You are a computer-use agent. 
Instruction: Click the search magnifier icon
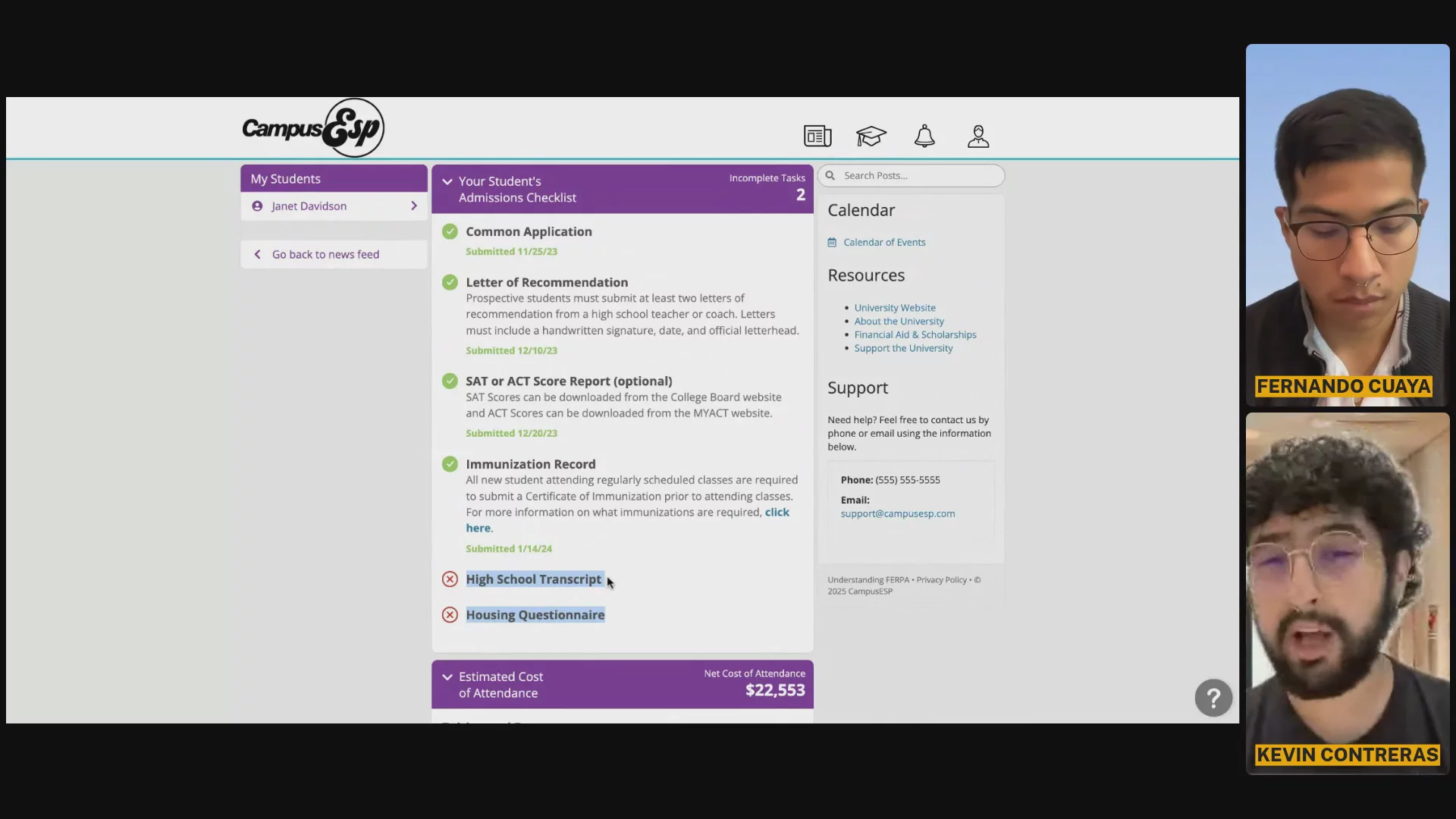(x=830, y=176)
